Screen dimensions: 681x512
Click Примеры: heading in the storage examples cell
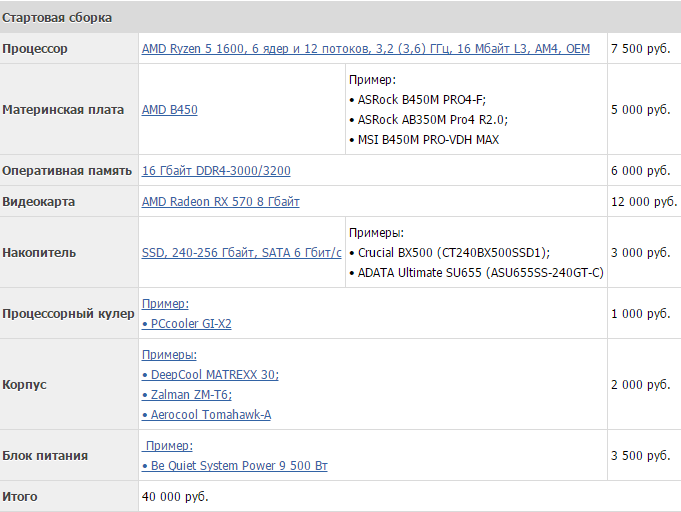377,233
